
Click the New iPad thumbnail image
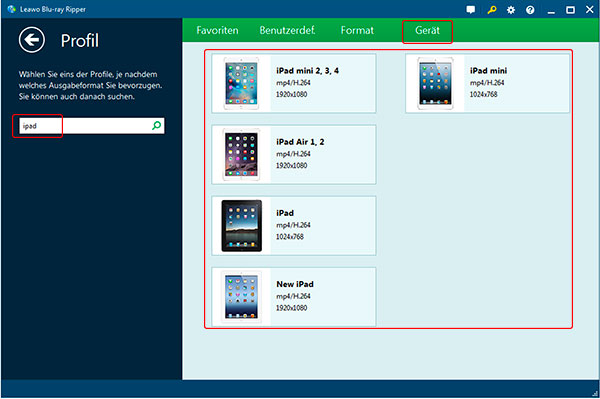[x=241, y=297]
